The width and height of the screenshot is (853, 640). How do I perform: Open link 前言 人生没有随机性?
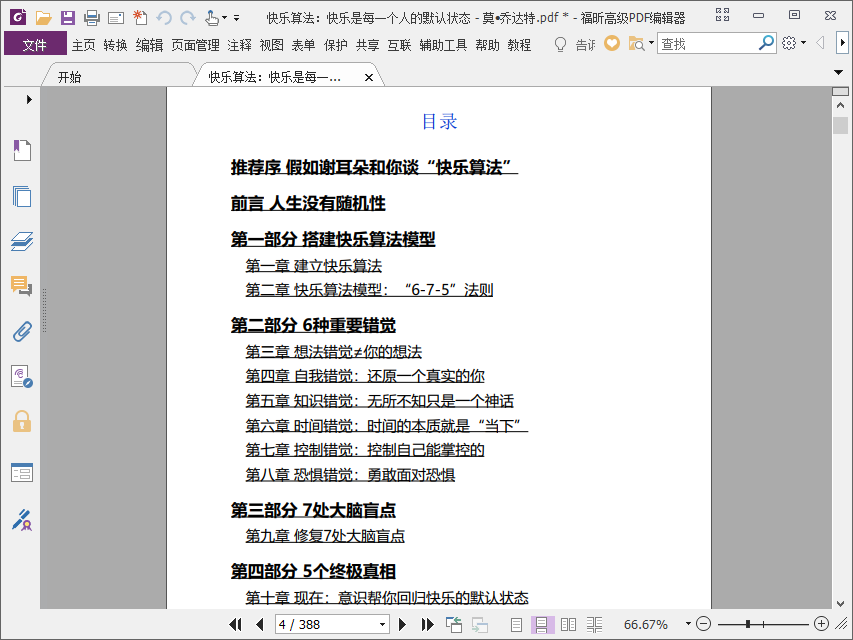[x=308, y=203]
